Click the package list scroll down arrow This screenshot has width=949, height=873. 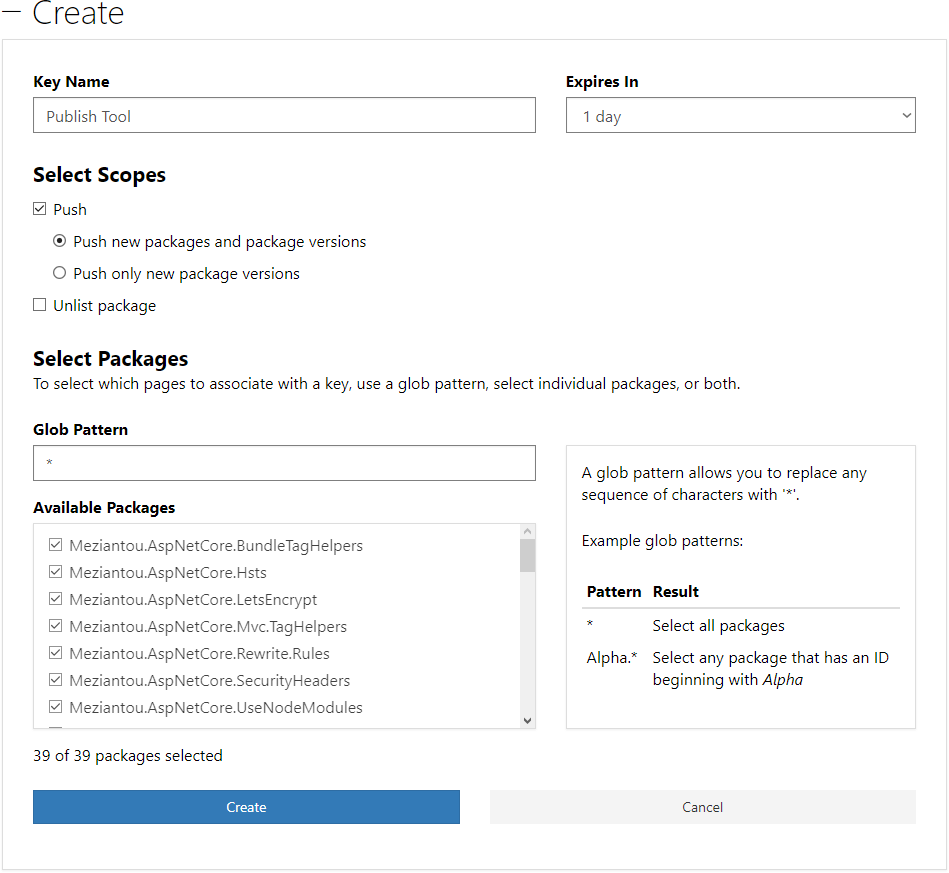point(527,720)
